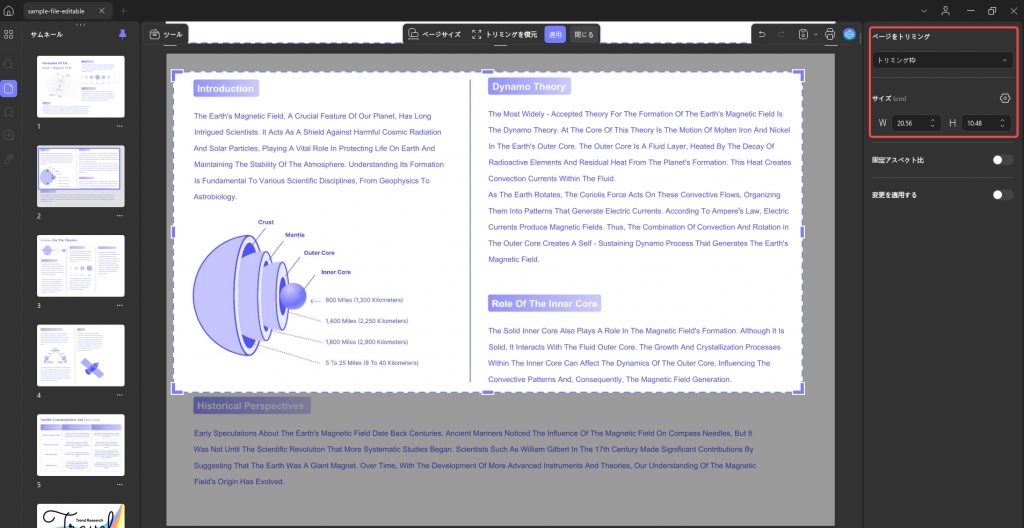Screen dimensions: 1024x528
Task: Open the title bar chevron dropdown
Action: coord(924,11)
